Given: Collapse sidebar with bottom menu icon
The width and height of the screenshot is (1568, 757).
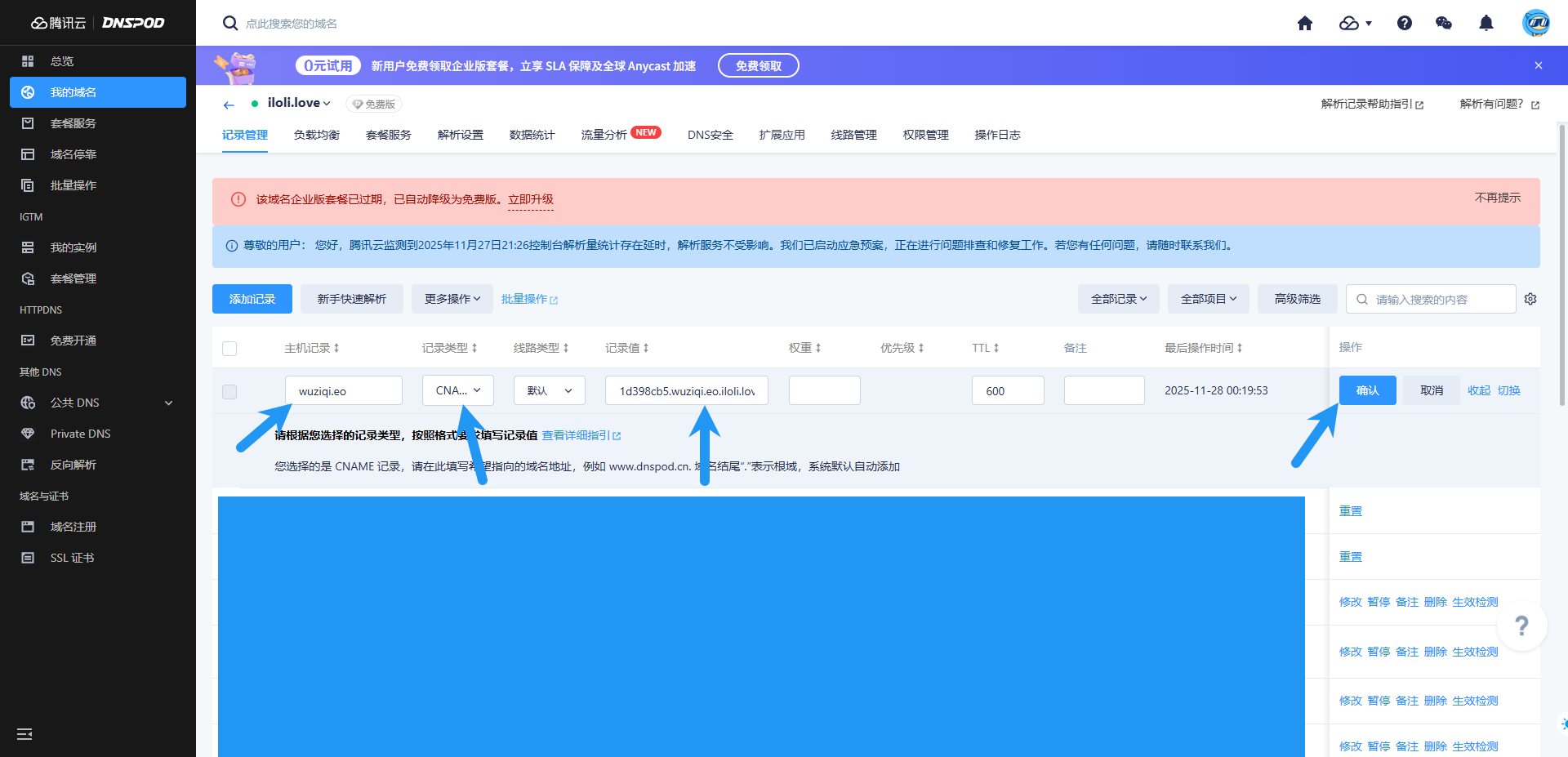Looking at the screenshot, I should point(24,733).
